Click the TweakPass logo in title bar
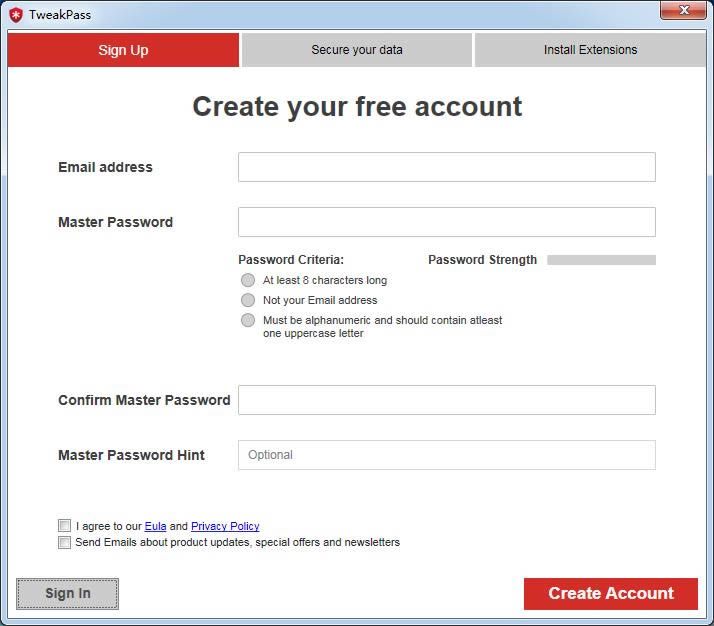This screenshot has height=626, width=714. (x=16, y=14)
